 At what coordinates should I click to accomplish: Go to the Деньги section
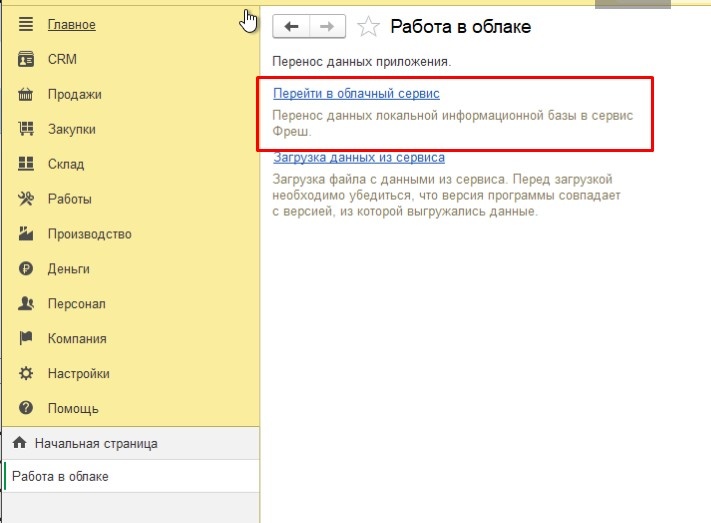69,269
